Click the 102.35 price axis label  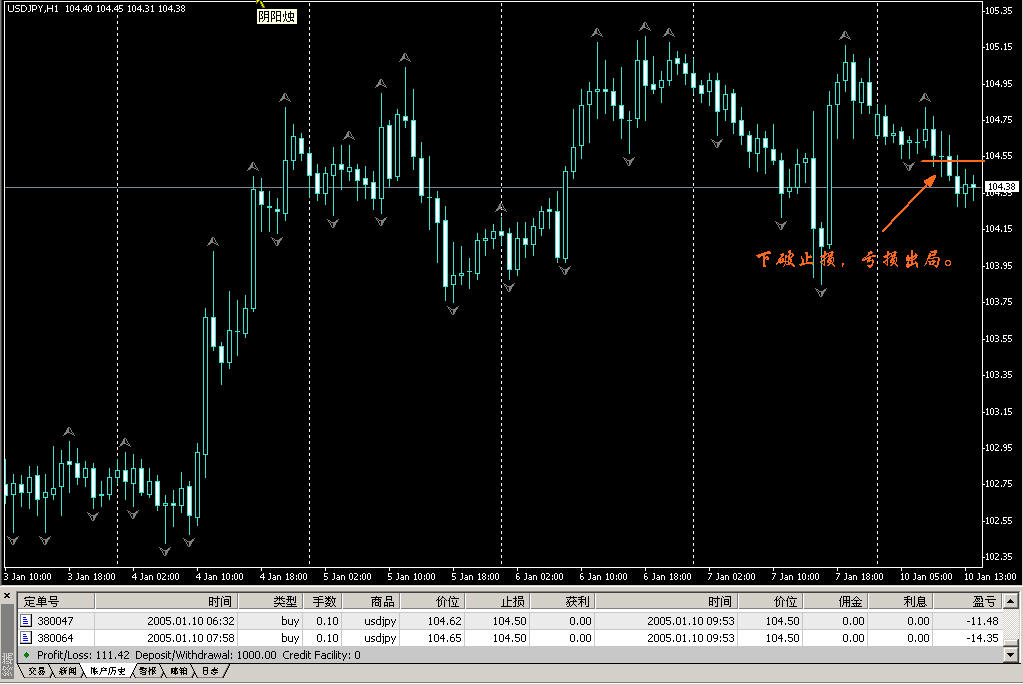point(999,556)
